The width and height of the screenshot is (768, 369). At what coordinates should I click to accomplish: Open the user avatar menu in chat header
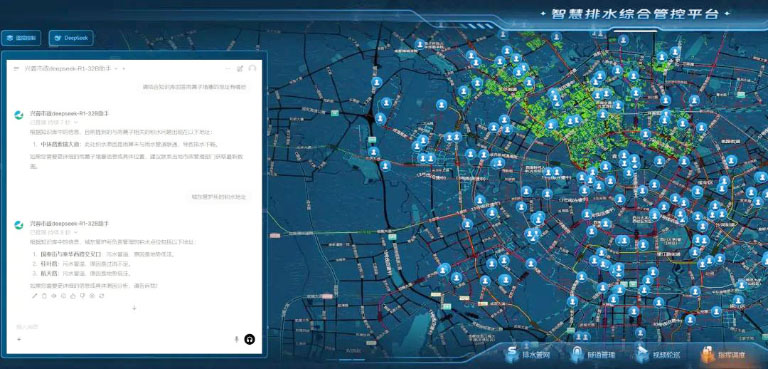click(252, 69)
